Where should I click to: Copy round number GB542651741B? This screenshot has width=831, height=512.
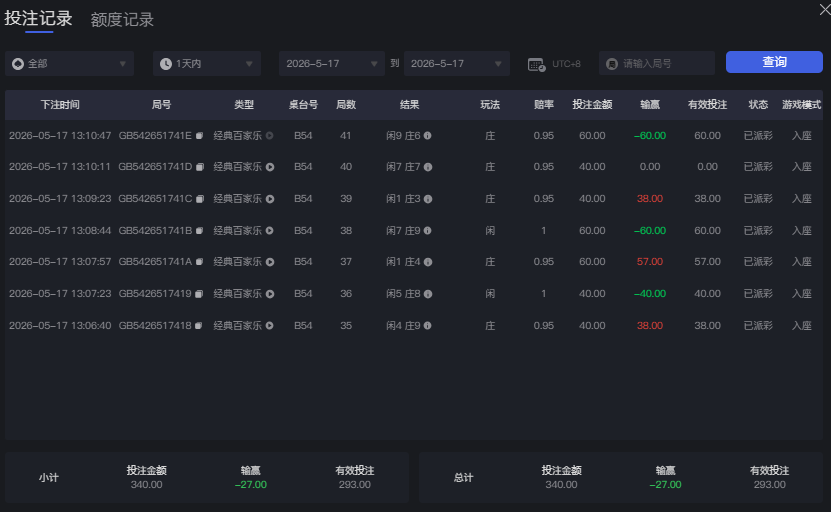click(199, 231)
